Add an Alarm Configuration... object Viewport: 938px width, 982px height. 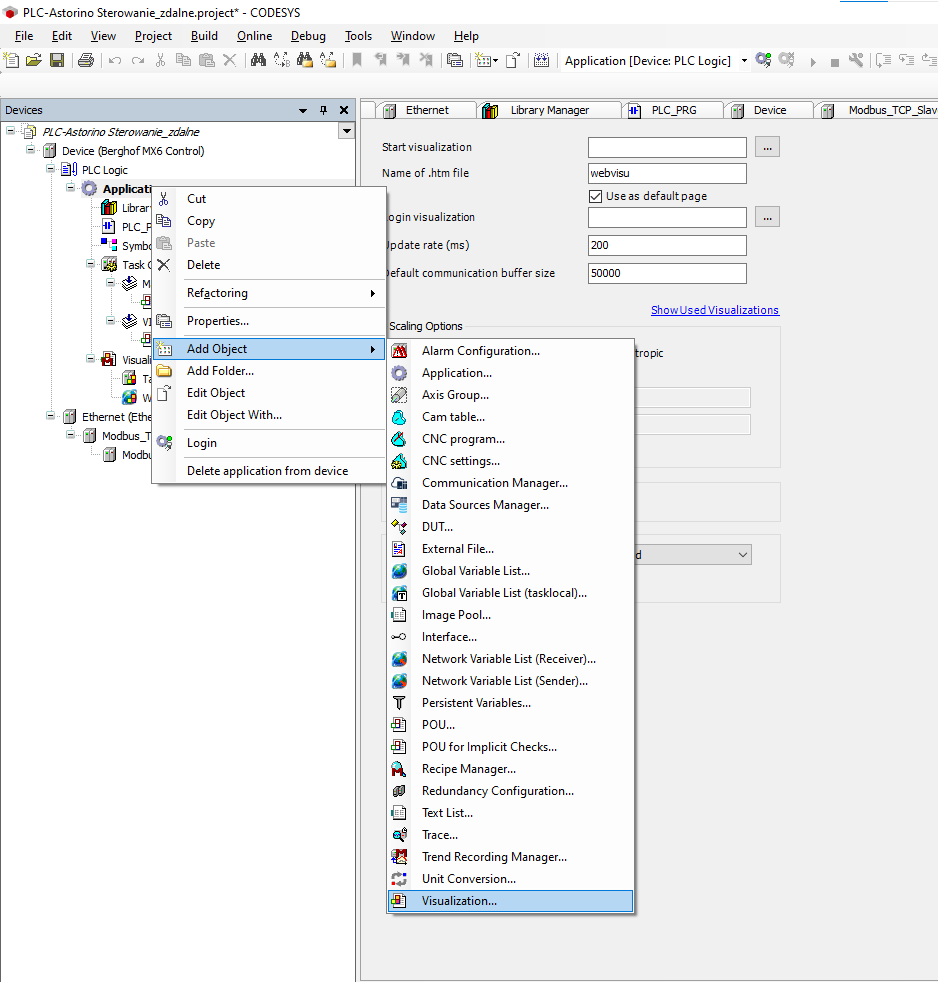click(x=510, y=351)
